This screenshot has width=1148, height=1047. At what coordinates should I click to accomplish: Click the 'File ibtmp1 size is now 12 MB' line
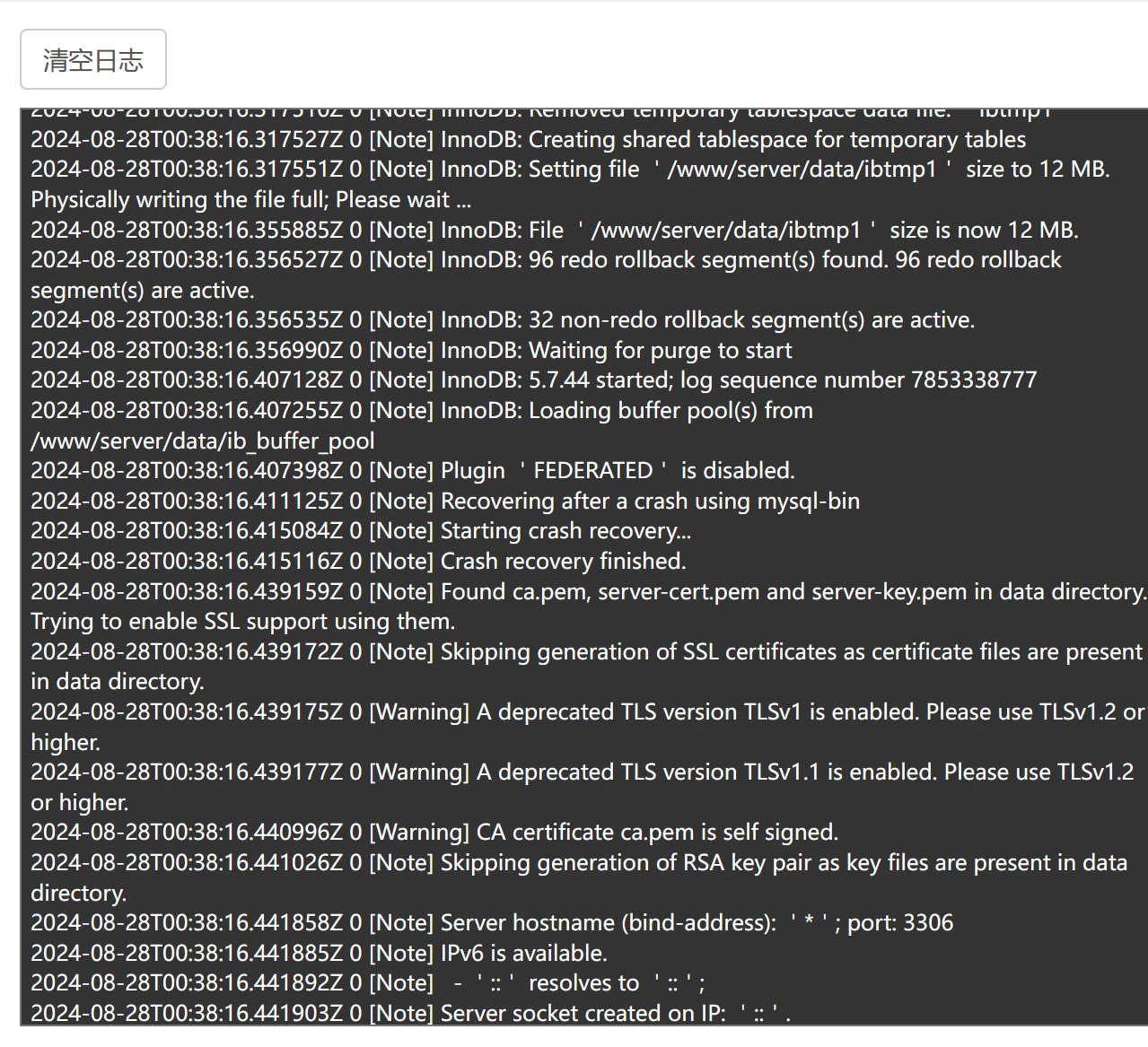click(554, 231)
